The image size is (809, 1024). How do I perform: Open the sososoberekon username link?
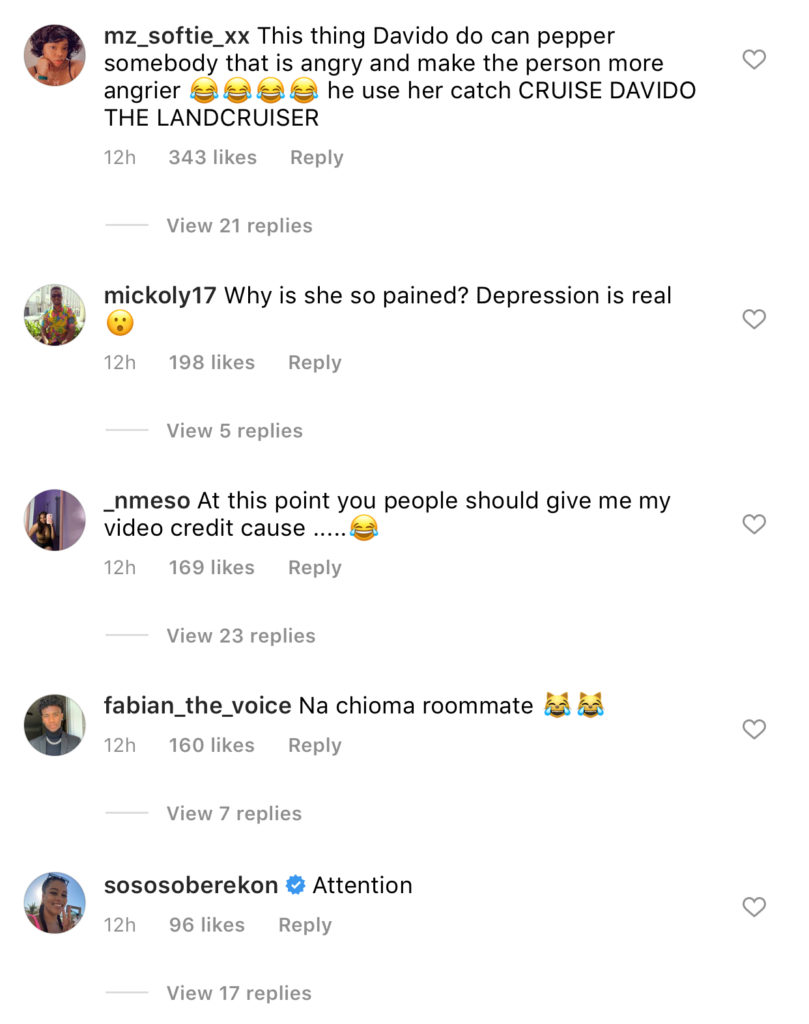click(x=190, y=886)
